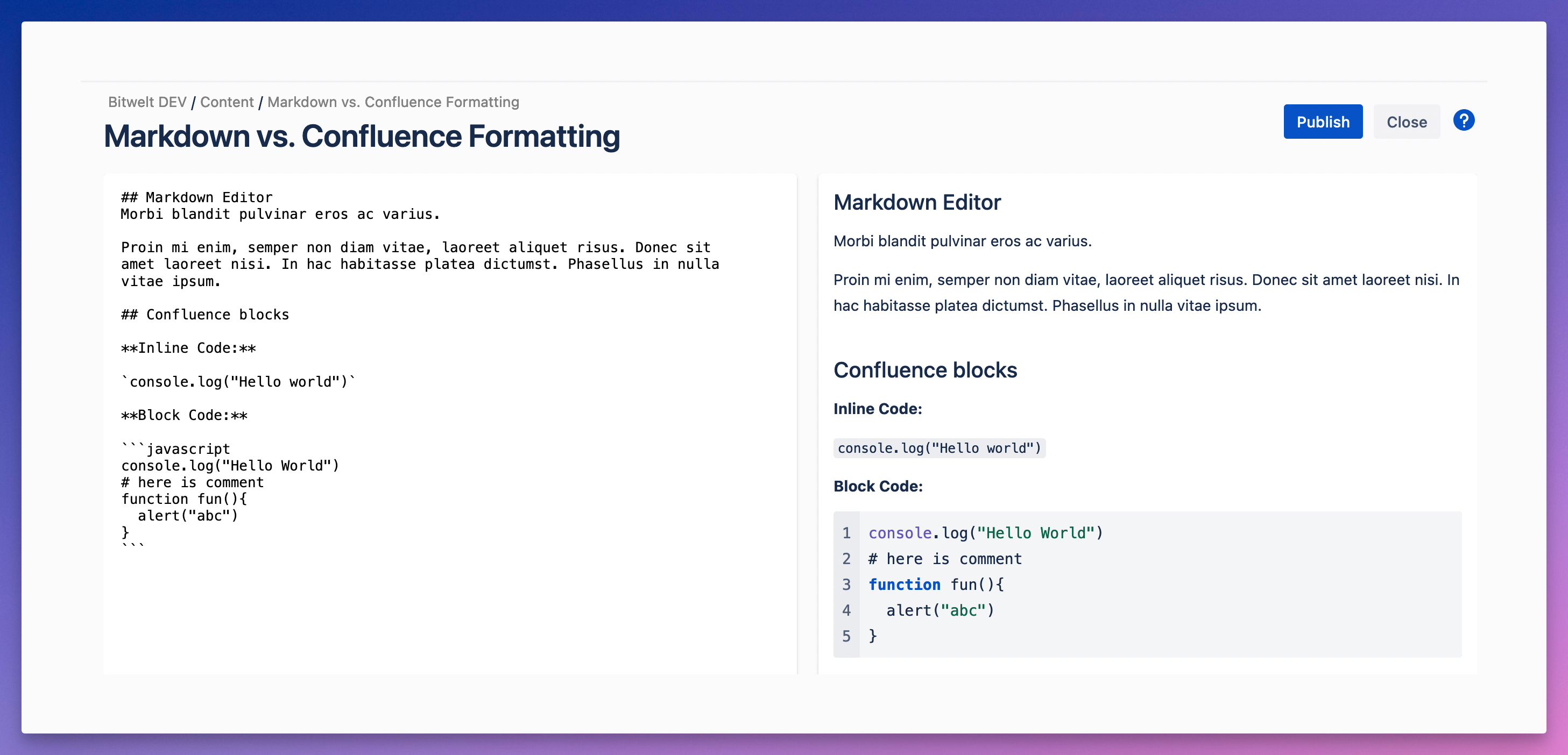
Task: Click the Publish button
Action: tap(1323, 121)
